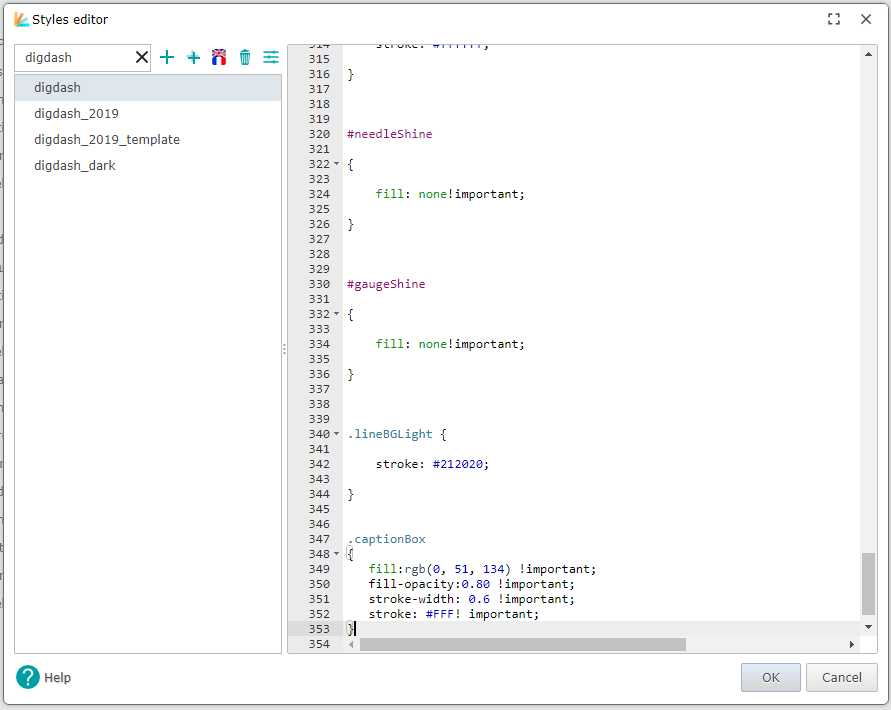
Task: Click the .captionBox selector text
Action: click(x=386, y=539)
